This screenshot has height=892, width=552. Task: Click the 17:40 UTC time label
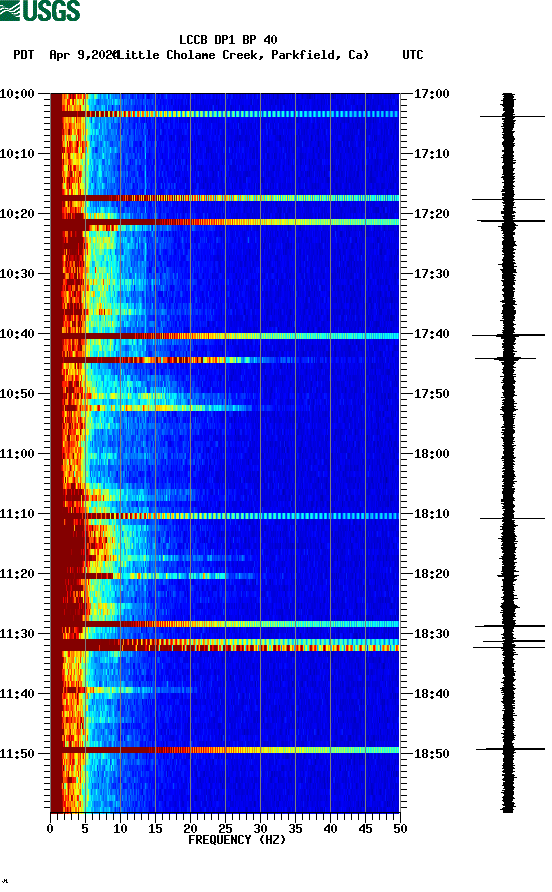(431, 334)
